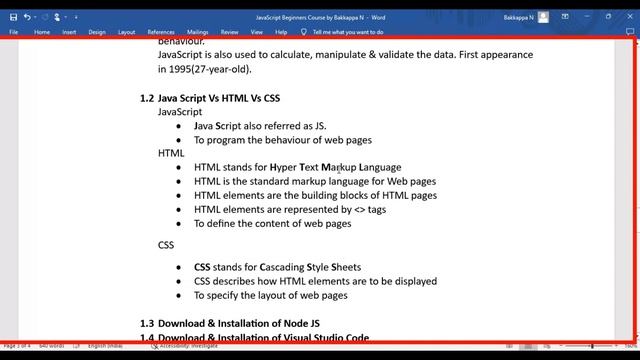Click the zoom out minus button
The width and height of the screenshot is (640, 360).
click(561, 346)
